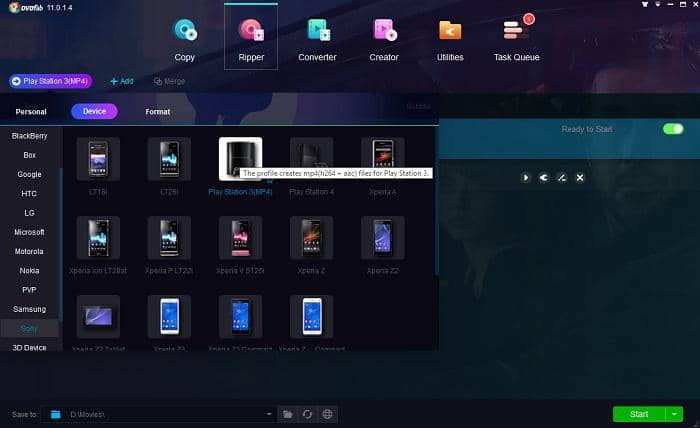Expand the Save to path dropdown arrow

269,414
